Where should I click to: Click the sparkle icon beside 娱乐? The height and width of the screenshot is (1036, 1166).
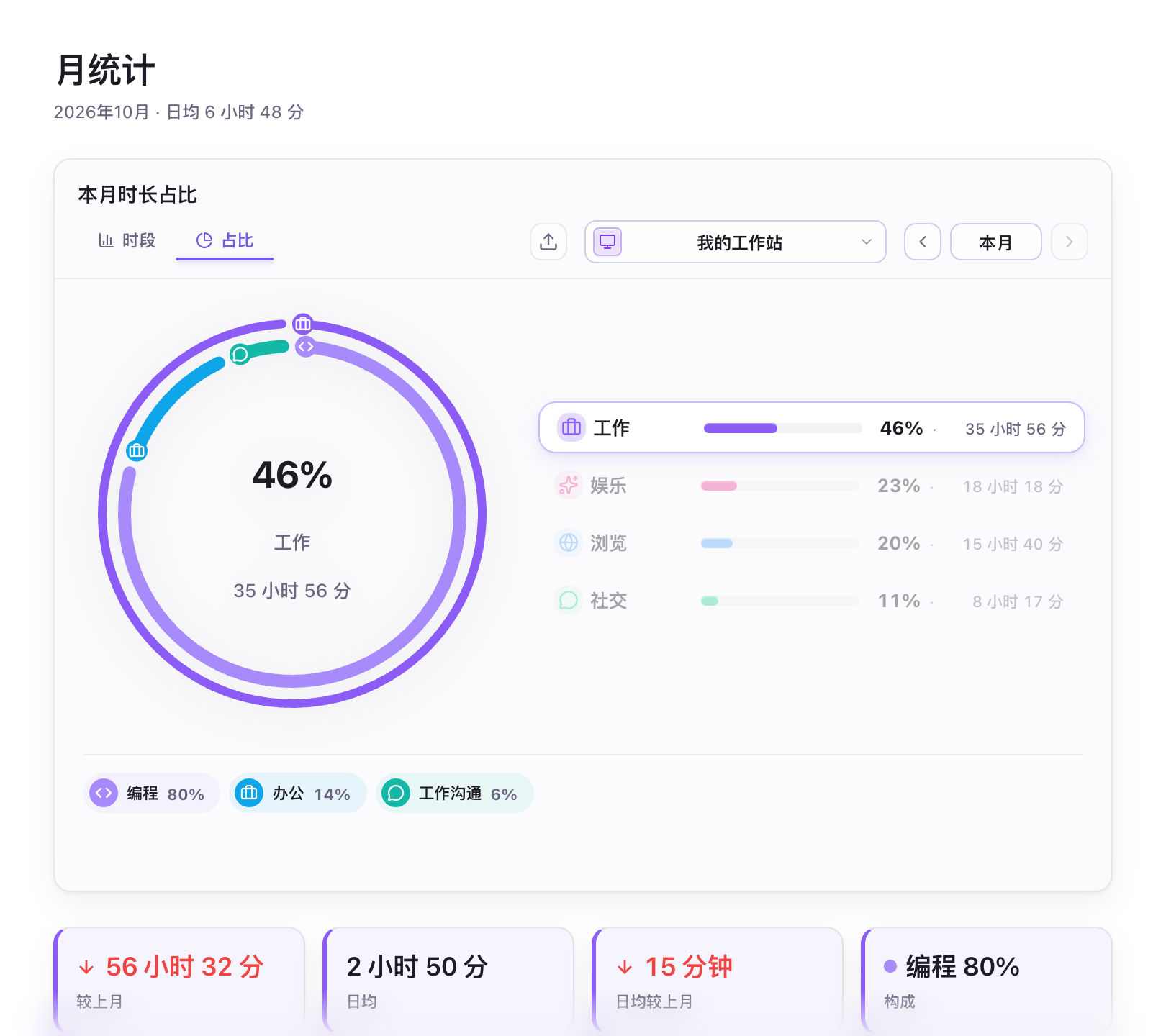tap(569, 485)
